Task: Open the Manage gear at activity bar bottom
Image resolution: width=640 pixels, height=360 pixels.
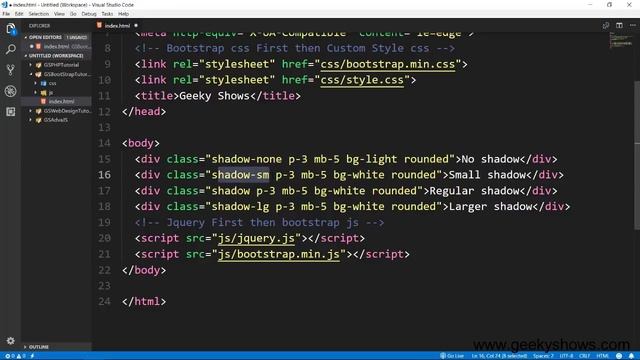Action: click(11, 340)
